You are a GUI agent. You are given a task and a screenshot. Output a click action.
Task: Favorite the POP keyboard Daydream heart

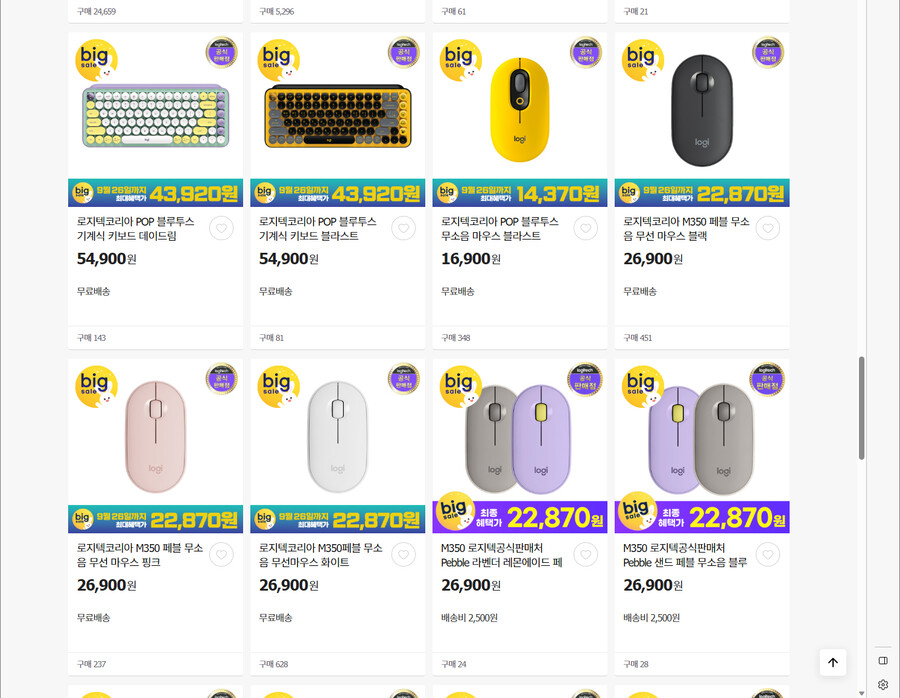221,228
